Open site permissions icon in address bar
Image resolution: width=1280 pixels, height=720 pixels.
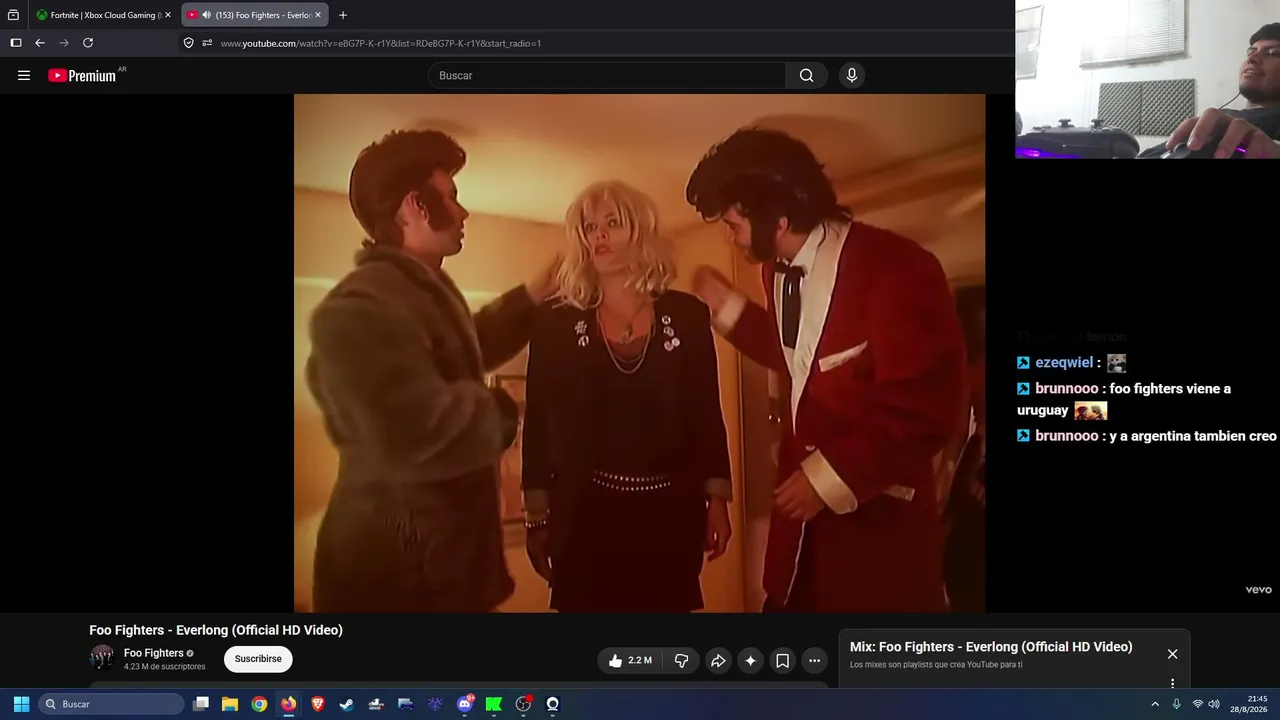pos(207,43)
